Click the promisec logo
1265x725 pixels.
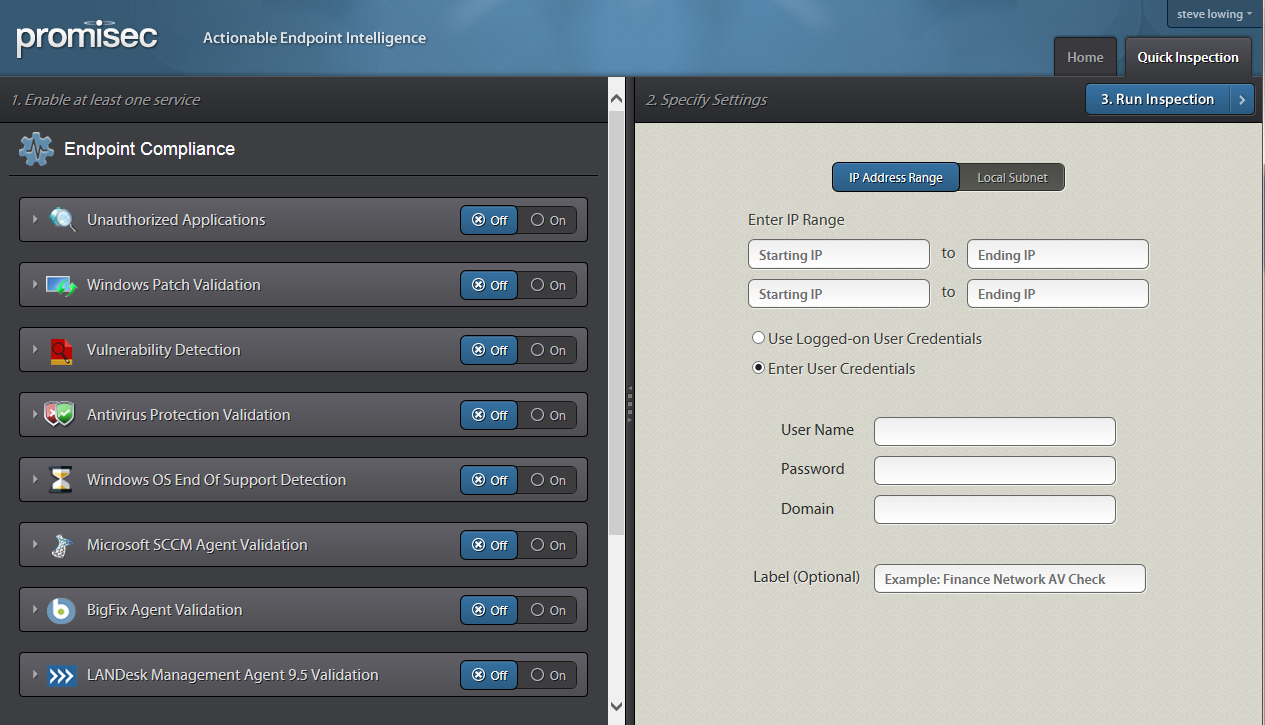87,39
